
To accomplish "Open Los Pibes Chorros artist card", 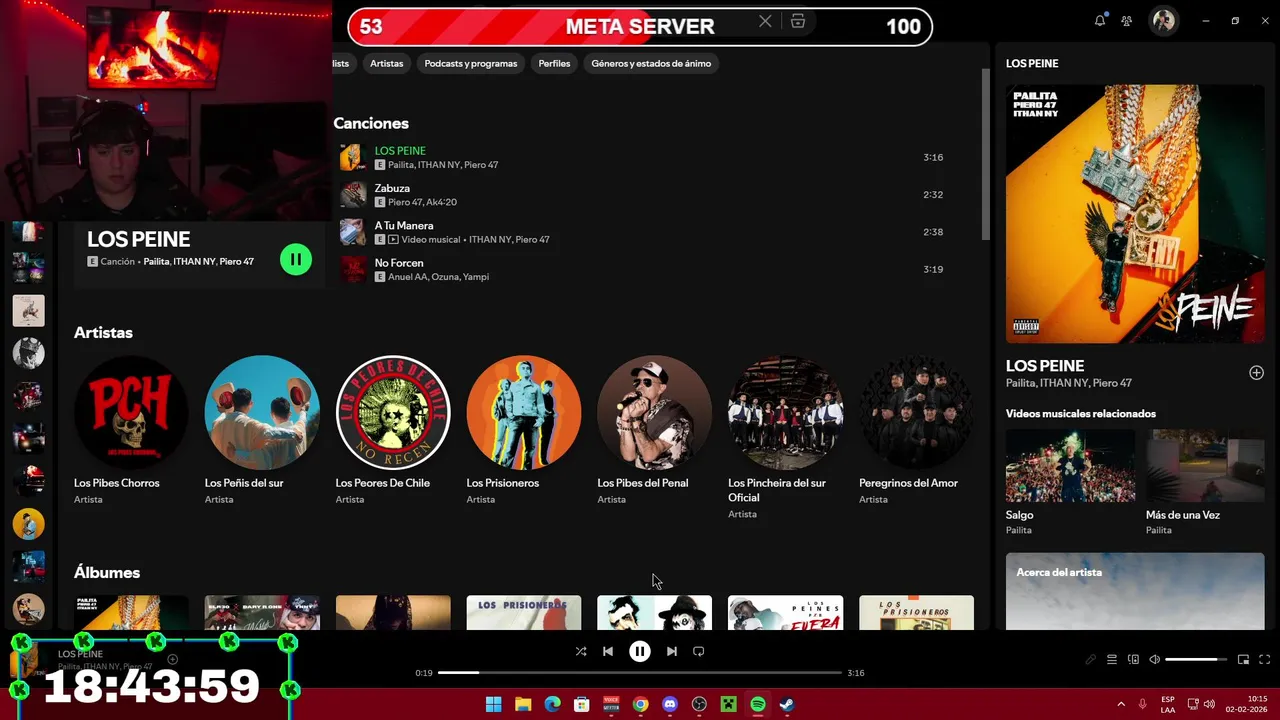I will coord(131,431).
